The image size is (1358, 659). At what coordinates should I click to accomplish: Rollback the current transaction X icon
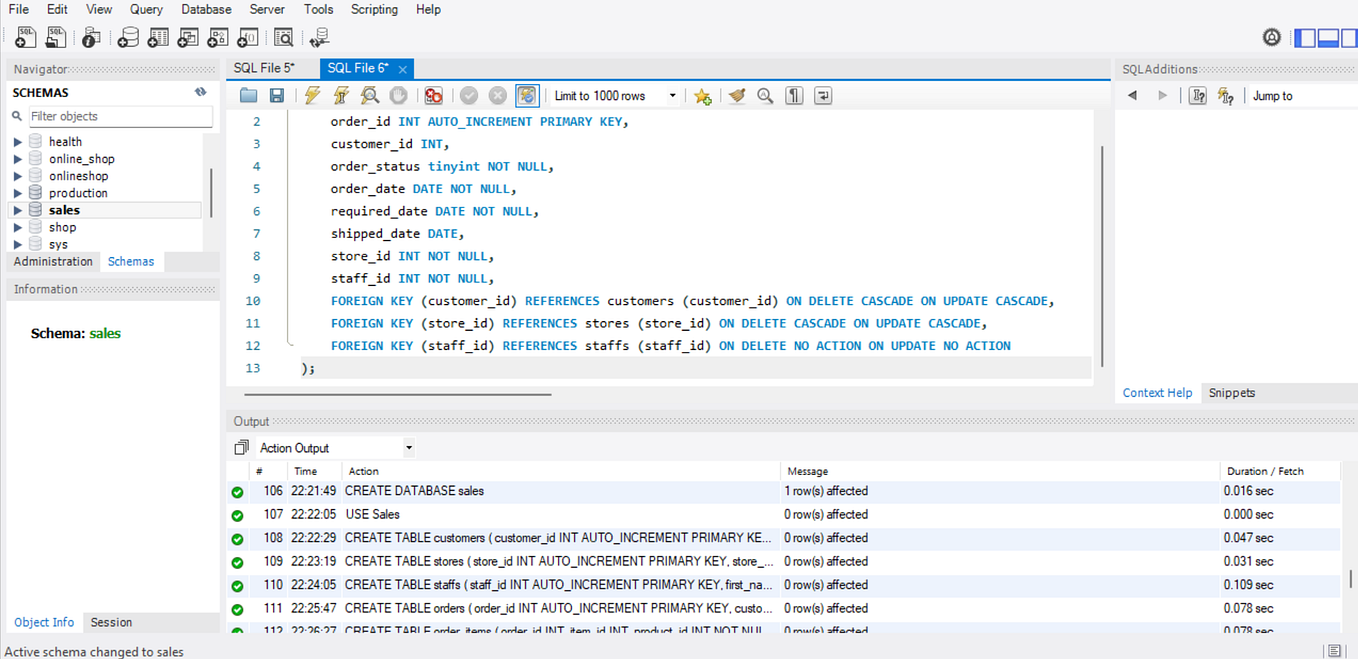[497, 96]
